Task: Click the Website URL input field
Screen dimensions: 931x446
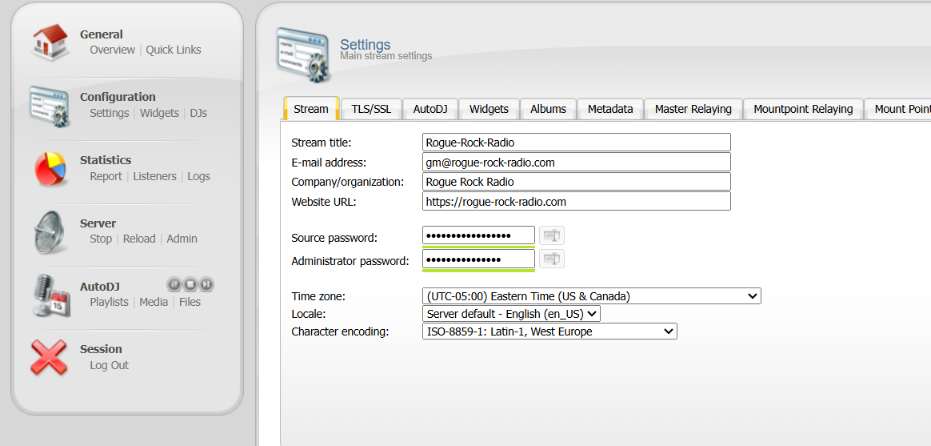Action: pos(576,201)
